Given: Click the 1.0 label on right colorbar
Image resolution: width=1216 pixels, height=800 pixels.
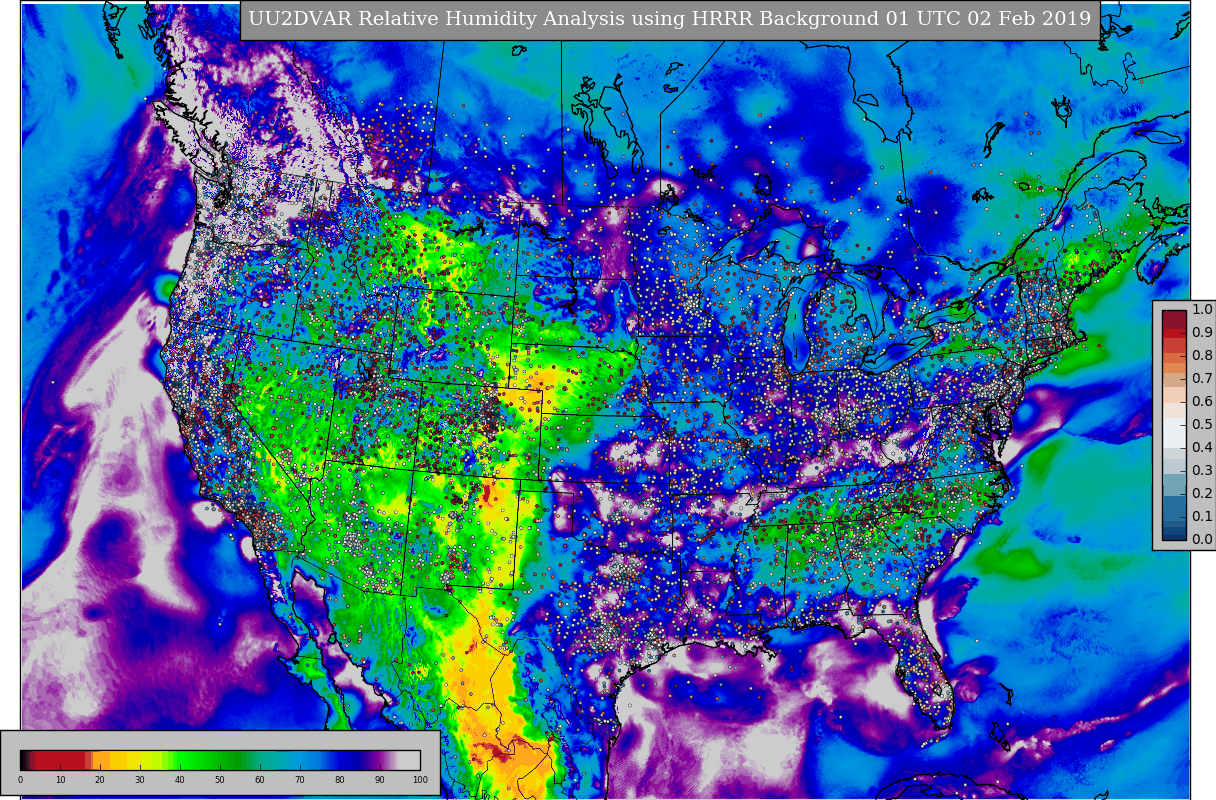Looking at the screenshot, I should [x=1202, y=310].
